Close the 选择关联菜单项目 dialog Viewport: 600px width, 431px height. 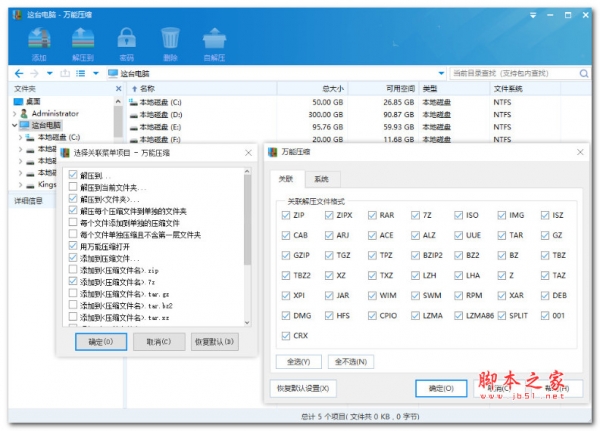[x=248, y=153]
